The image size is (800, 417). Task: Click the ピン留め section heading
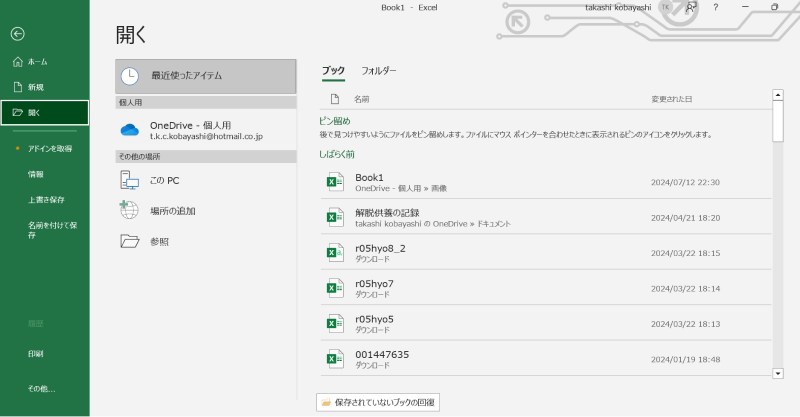pos(335,121)
